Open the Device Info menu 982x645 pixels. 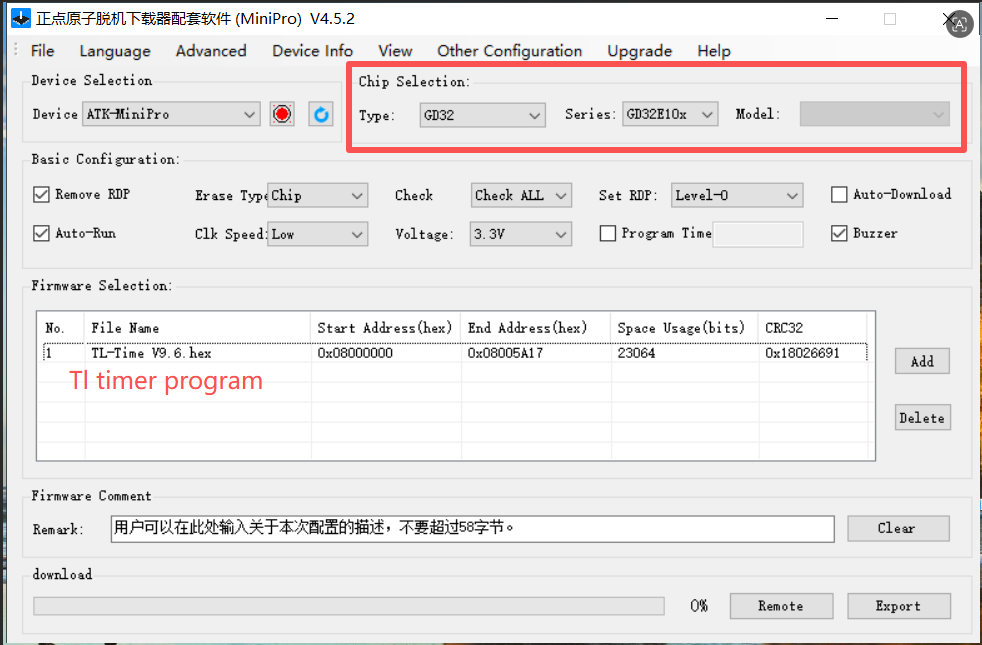click(x=313, y=51)
